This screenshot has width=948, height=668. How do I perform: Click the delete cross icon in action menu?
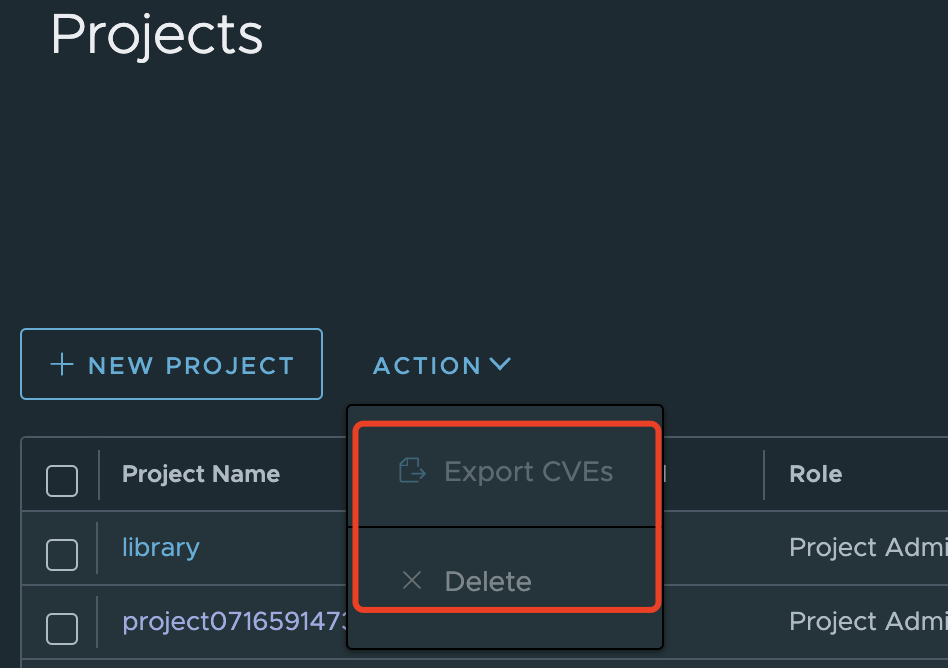click(x=412, y=580)
